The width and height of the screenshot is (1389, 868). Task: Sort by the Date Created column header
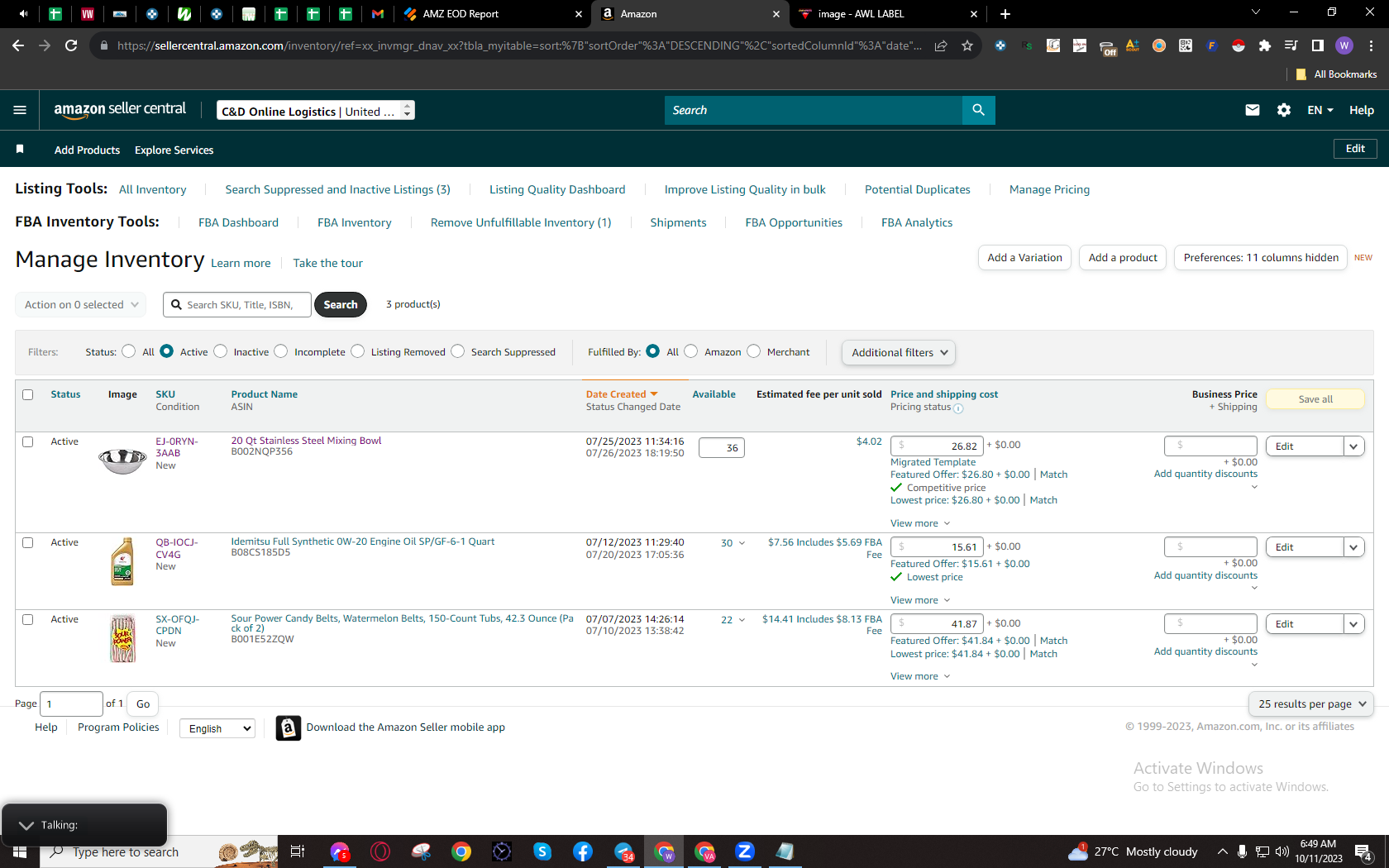(621, 394)
